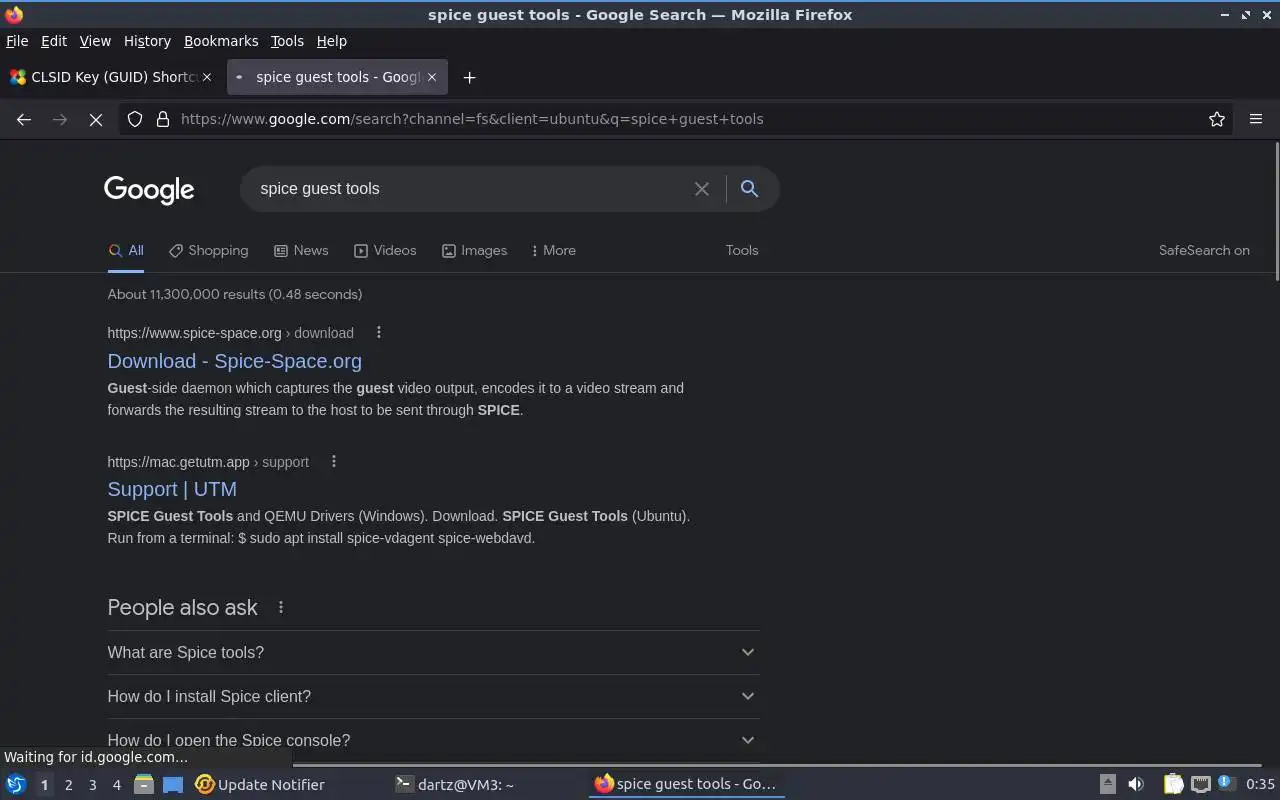The width and height of the screenshot is (1280, 800).
Task: Select Firefox spice guest tools taskbar entry
Action: pyautogui.click(x=685, y=784)
